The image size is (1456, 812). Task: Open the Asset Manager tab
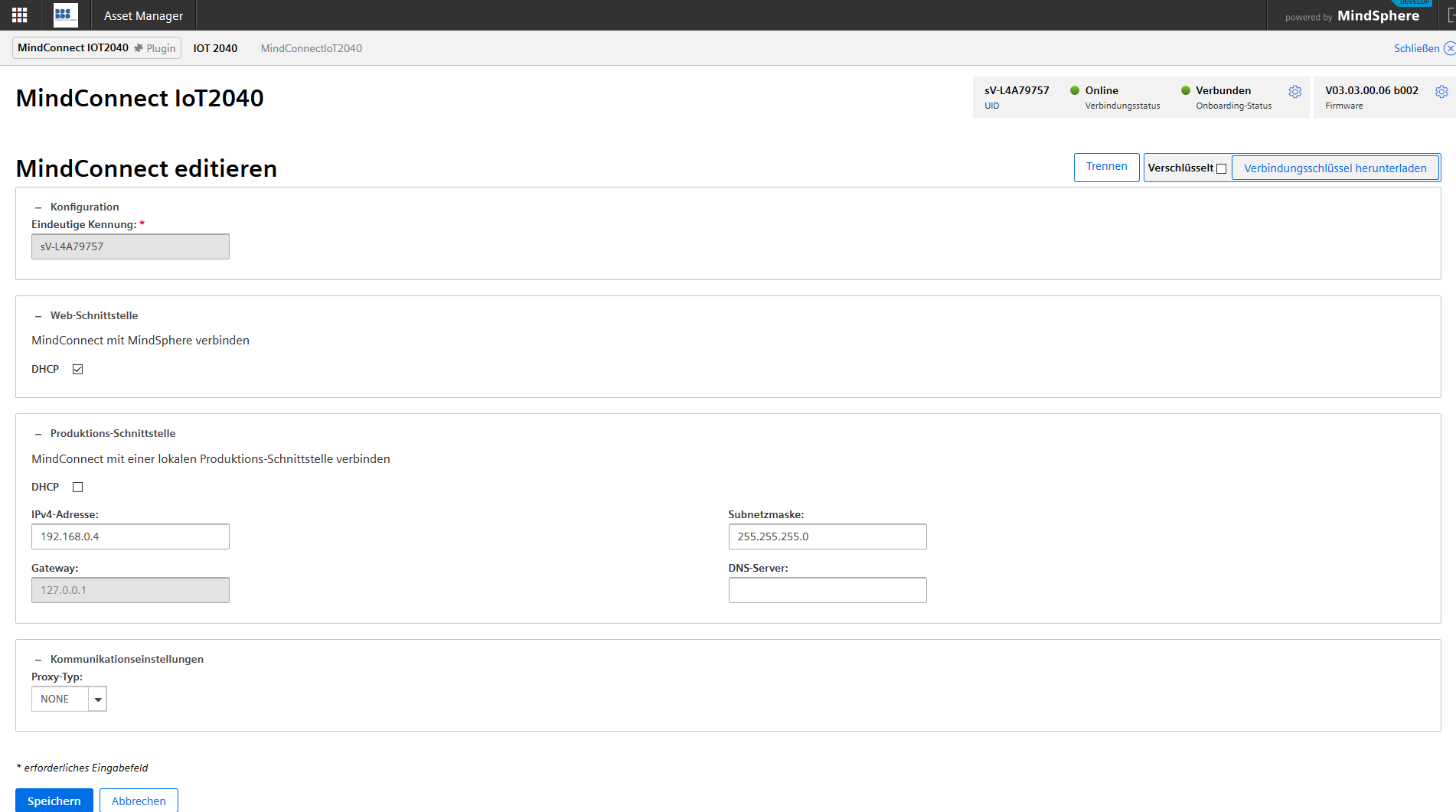pos(143,15)
